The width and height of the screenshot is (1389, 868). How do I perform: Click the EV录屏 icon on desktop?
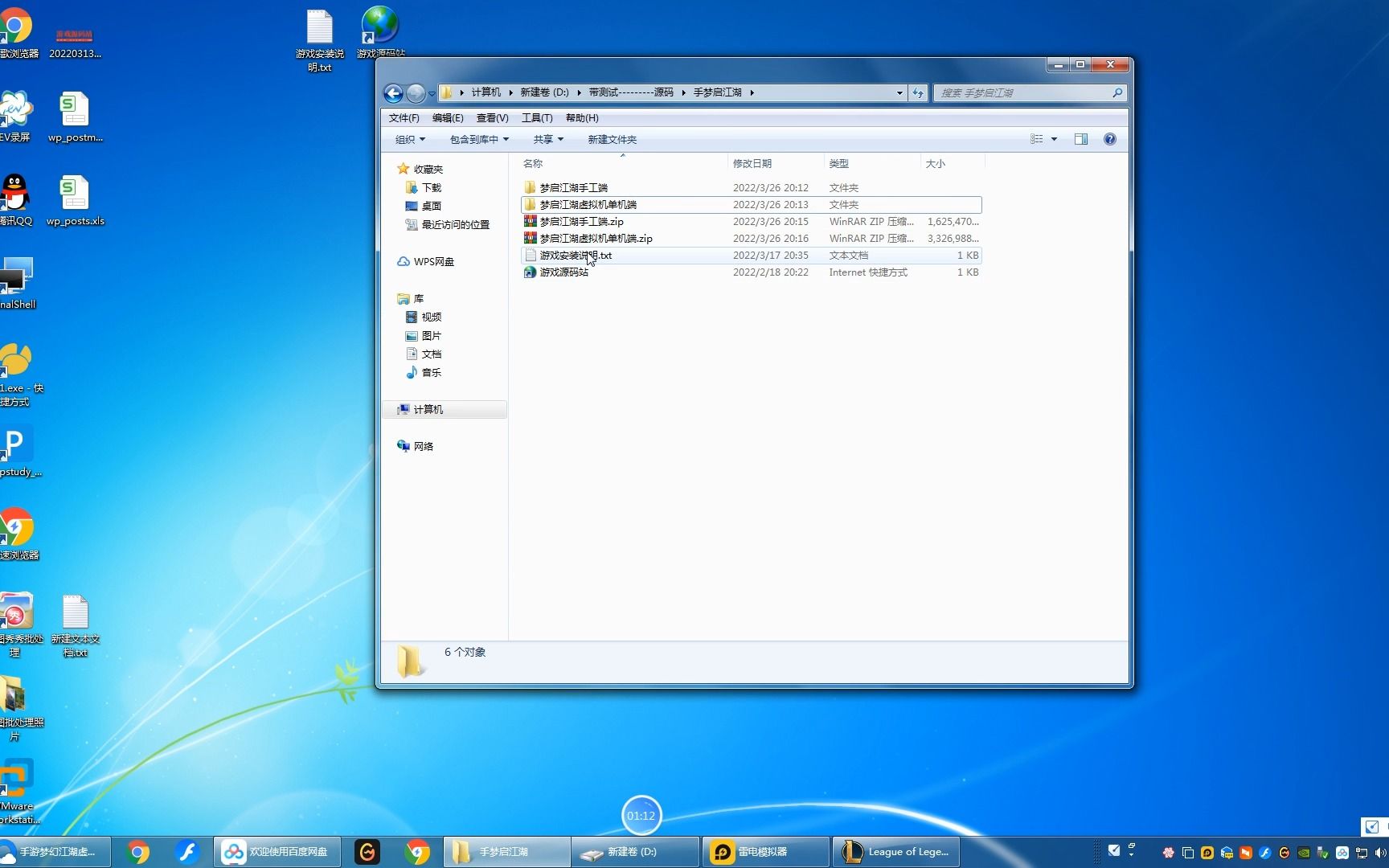15,117
